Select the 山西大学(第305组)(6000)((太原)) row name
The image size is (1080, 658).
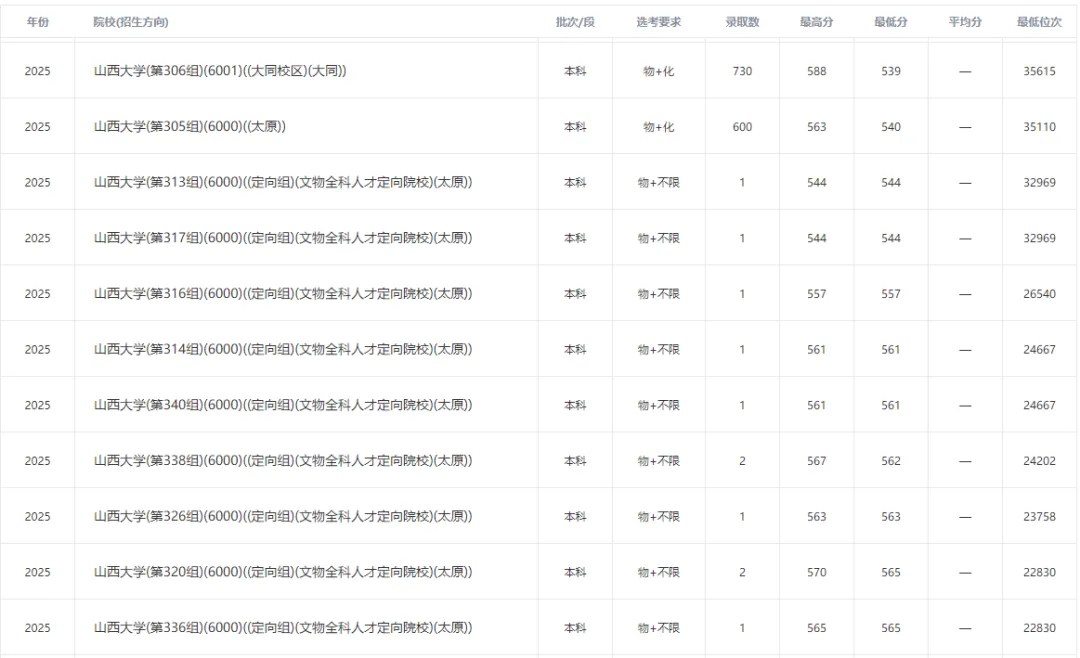point(190,127)
